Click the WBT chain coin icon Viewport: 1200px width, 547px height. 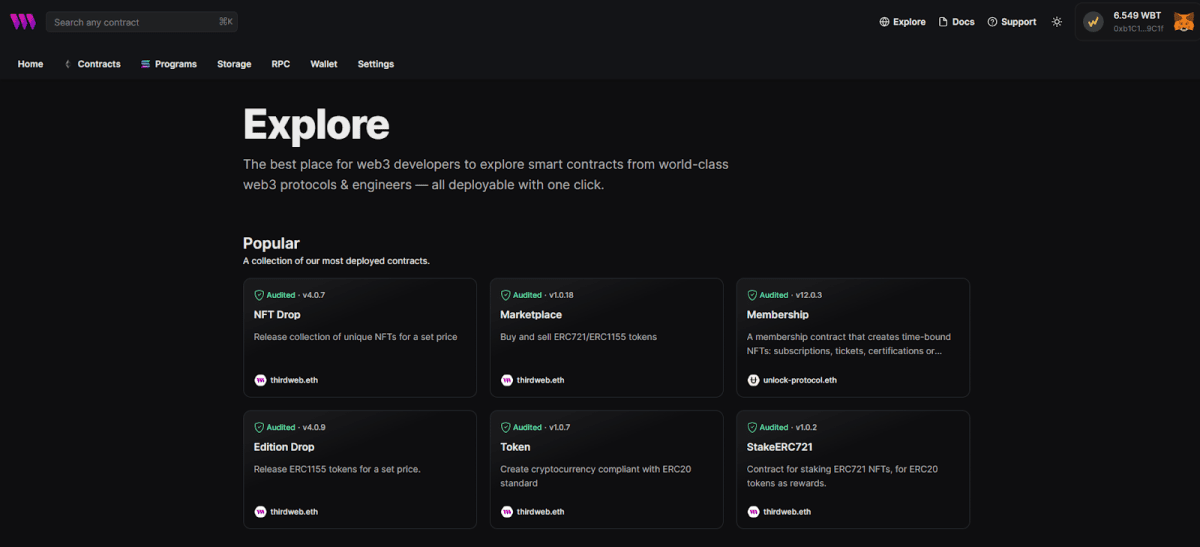coord(1093,21)
